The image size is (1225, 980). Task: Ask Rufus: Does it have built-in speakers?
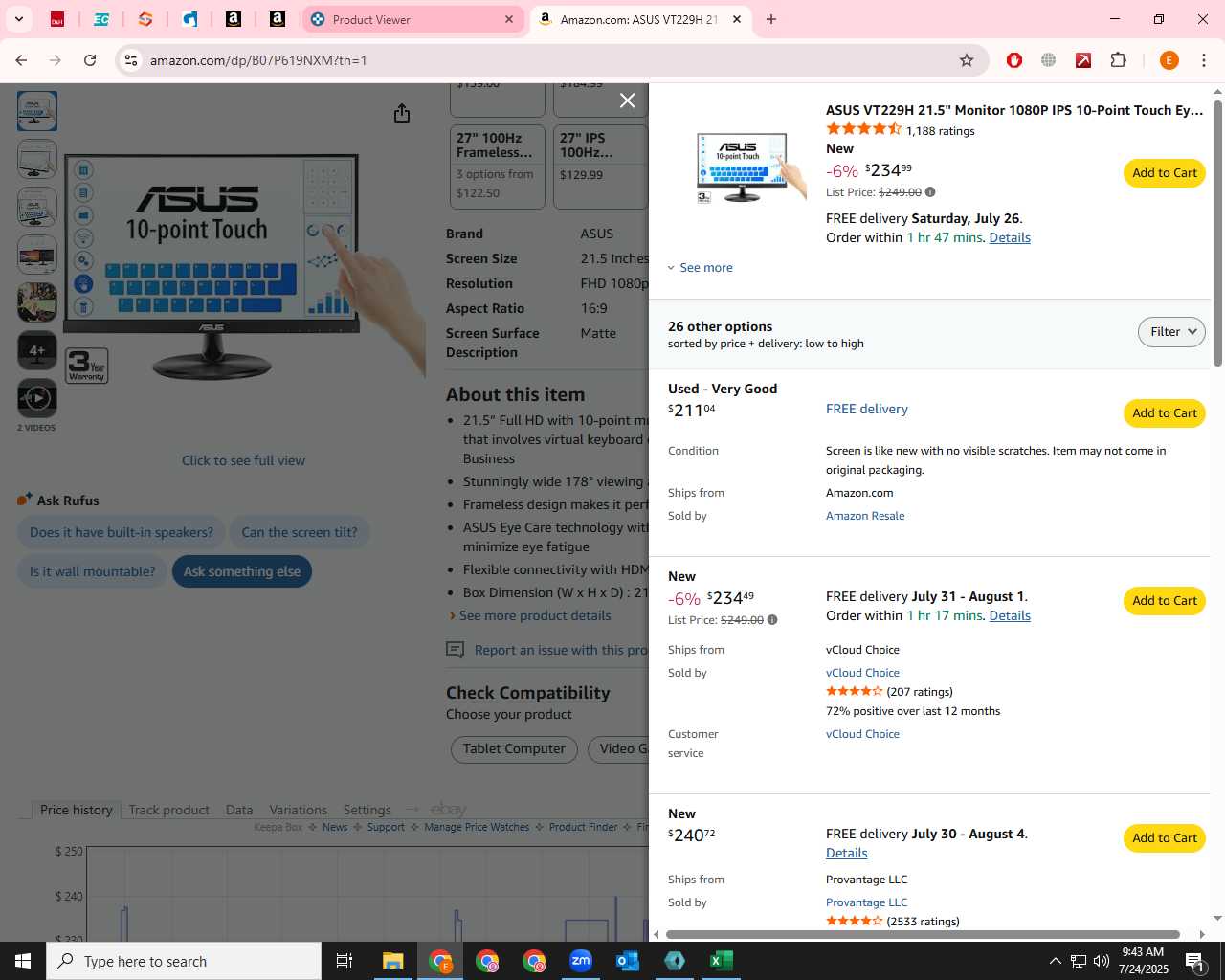122,532
